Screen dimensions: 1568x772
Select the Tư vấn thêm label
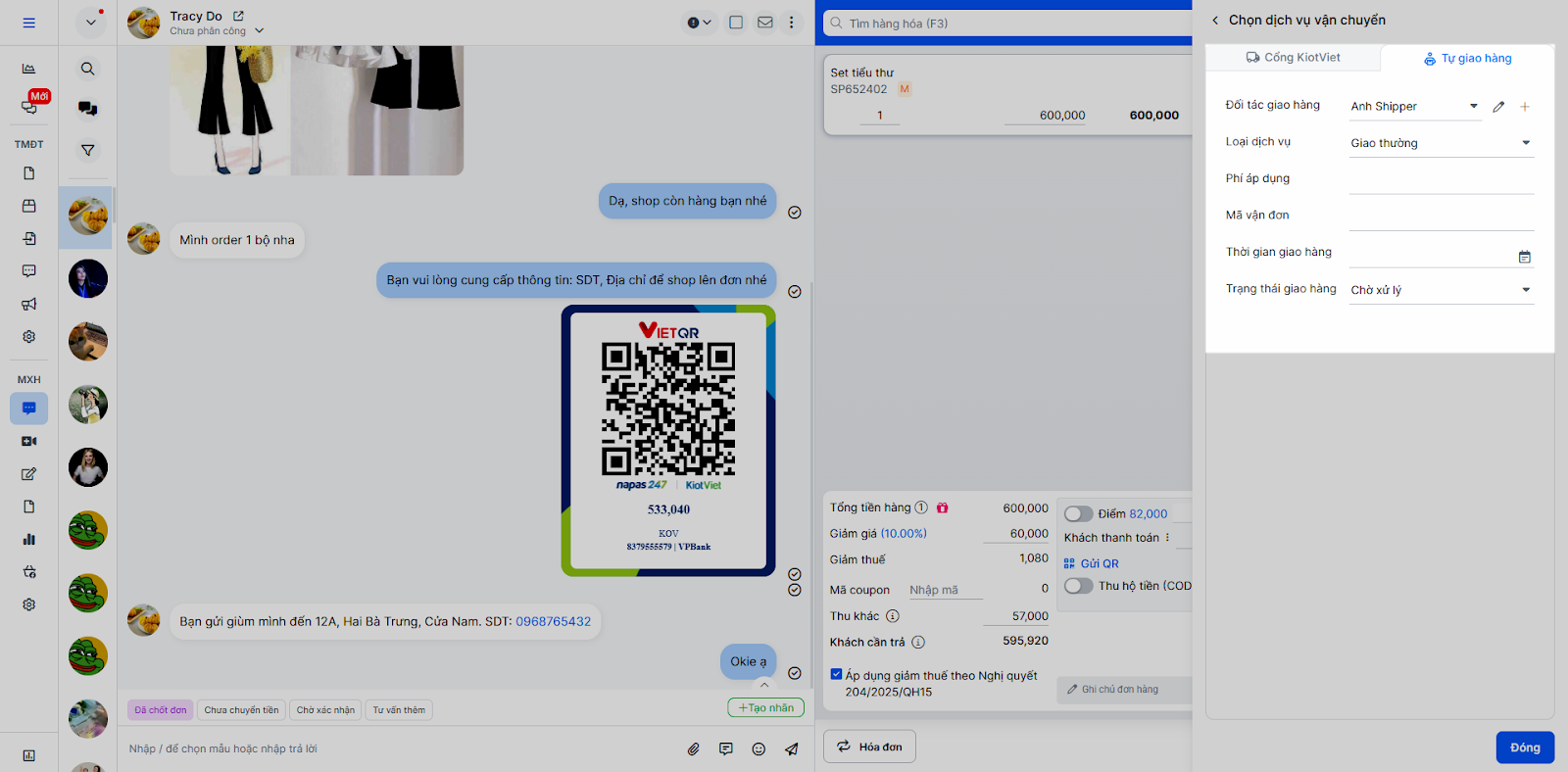pos(399,710)
